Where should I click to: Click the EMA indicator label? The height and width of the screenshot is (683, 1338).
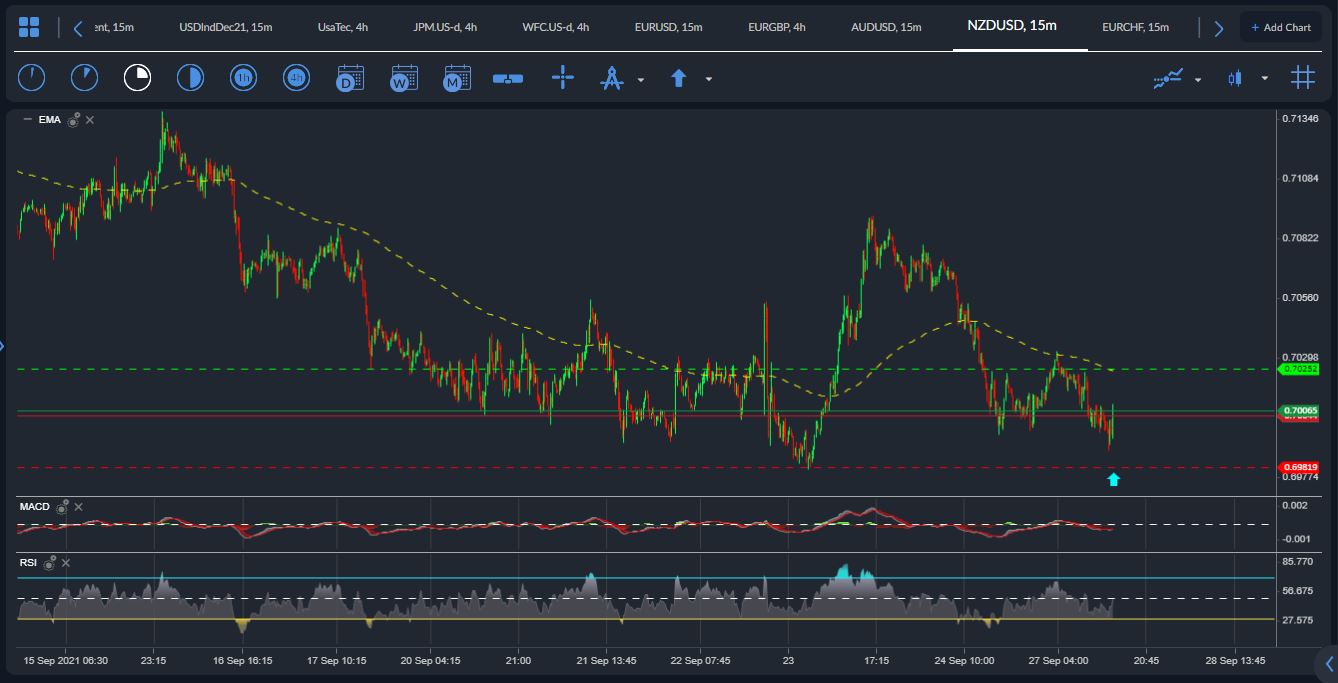(x=49, y=120)
